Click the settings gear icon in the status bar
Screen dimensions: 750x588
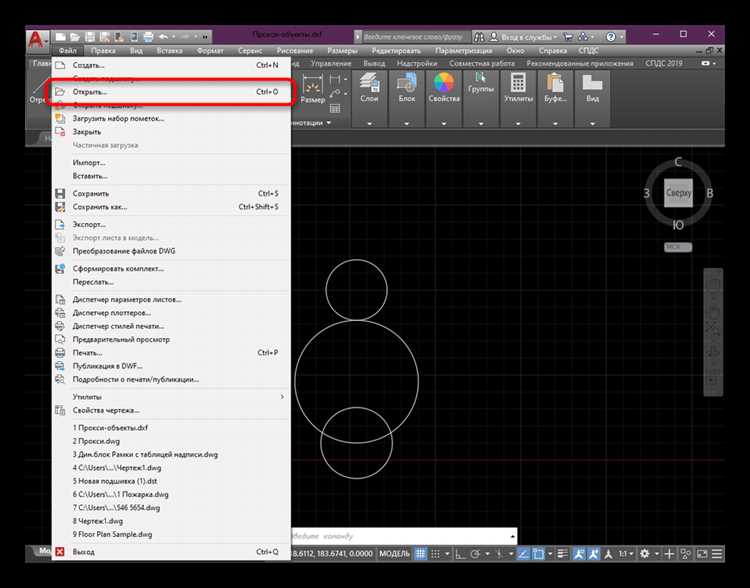[x=644, y=552]
